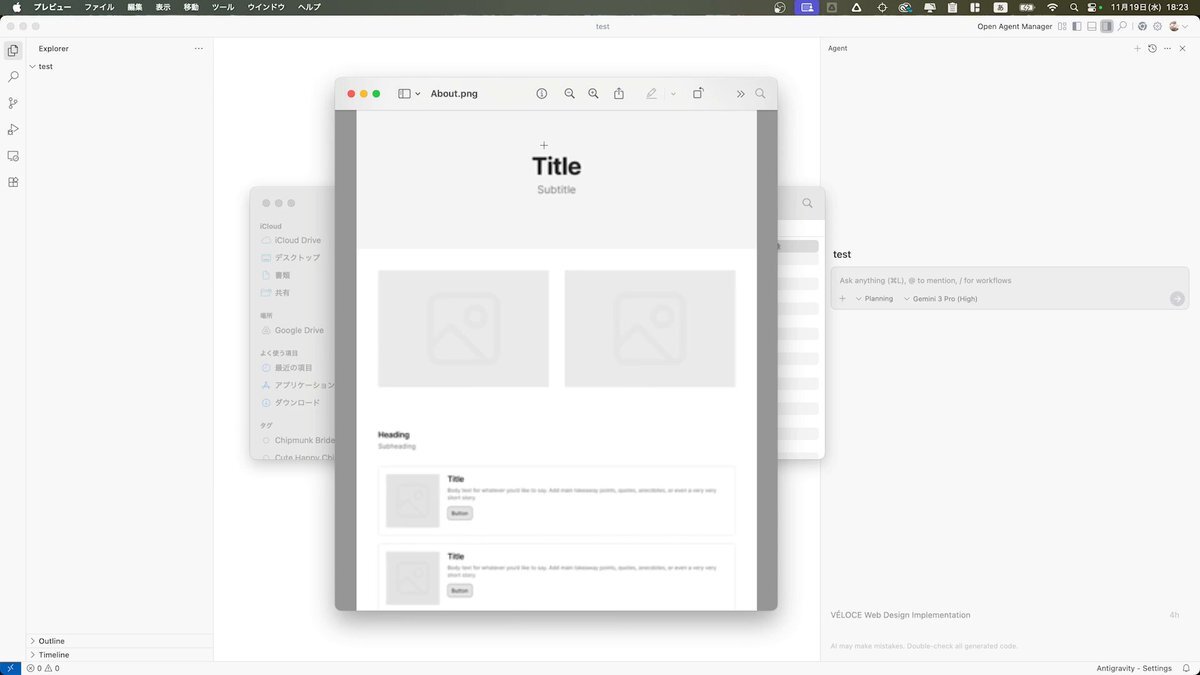Viewport: 1200px width, 675px height.
Task: Open settings gear in title bar
Action: pyautogui.click(x=1158, y=26)
